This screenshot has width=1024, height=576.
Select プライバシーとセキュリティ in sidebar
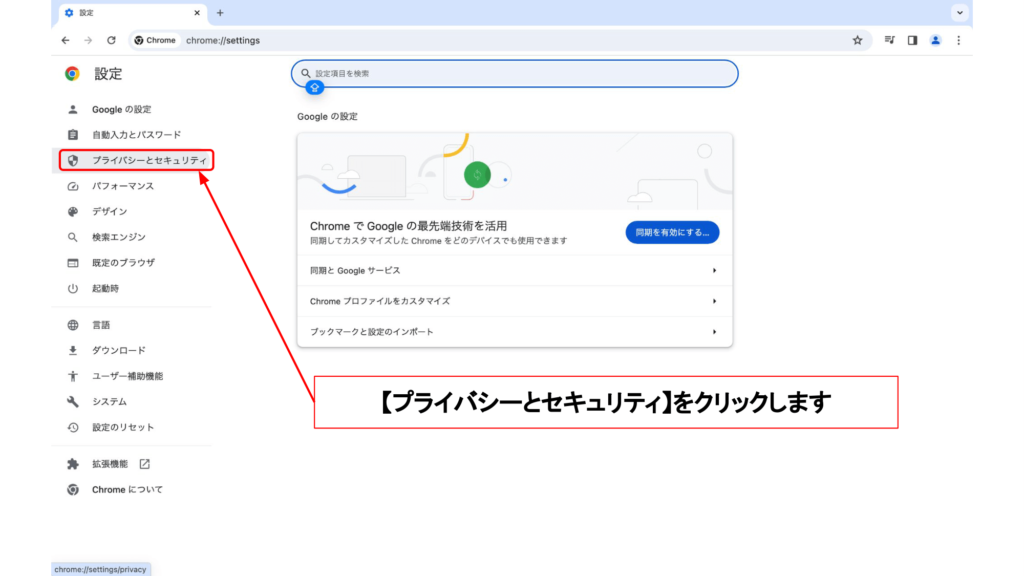tap(148, 160)
